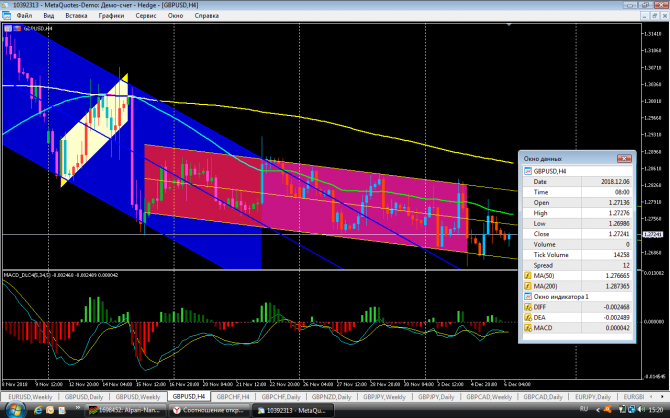This screenshot has height=418, width=670.
Task: Switch to GBPCHF,H4 chart tab
Action: pos(233,397)
